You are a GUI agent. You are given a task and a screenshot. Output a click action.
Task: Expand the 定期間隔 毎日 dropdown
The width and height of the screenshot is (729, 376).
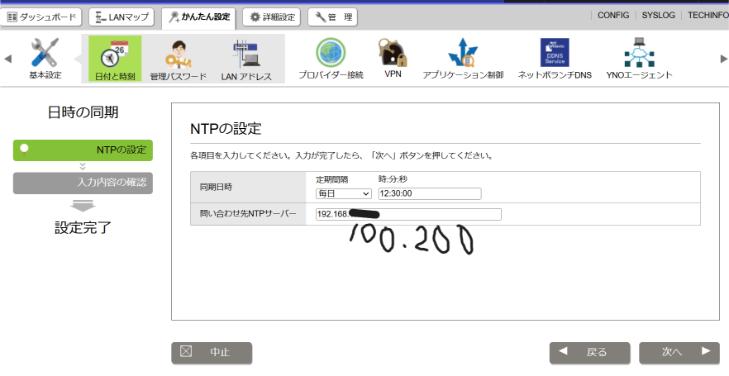(x=343, y=193)
